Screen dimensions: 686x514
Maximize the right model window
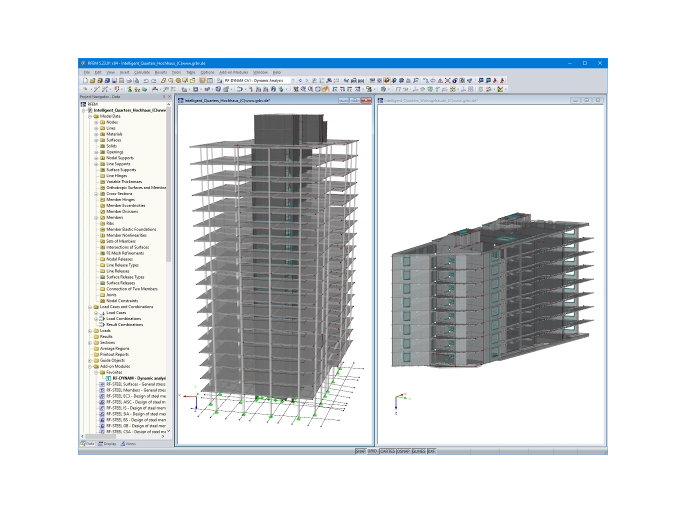587,100
